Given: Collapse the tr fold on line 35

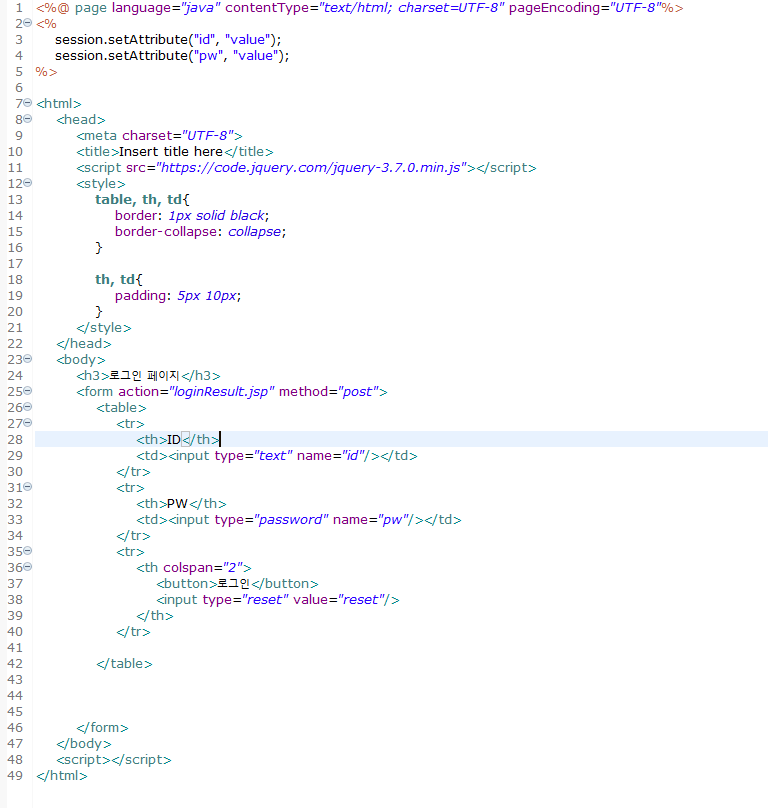Looking at the screenshot, I should pos(28,550).
